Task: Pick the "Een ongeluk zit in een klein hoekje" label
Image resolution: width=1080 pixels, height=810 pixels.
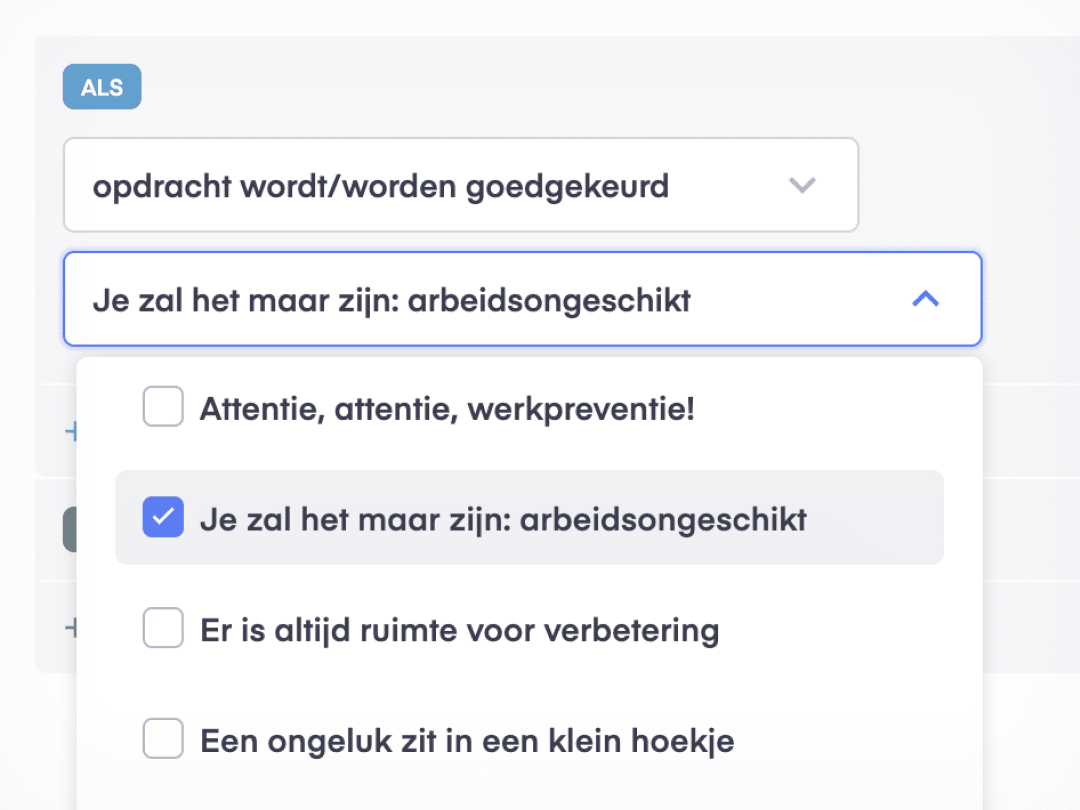Action: (467, 741)
